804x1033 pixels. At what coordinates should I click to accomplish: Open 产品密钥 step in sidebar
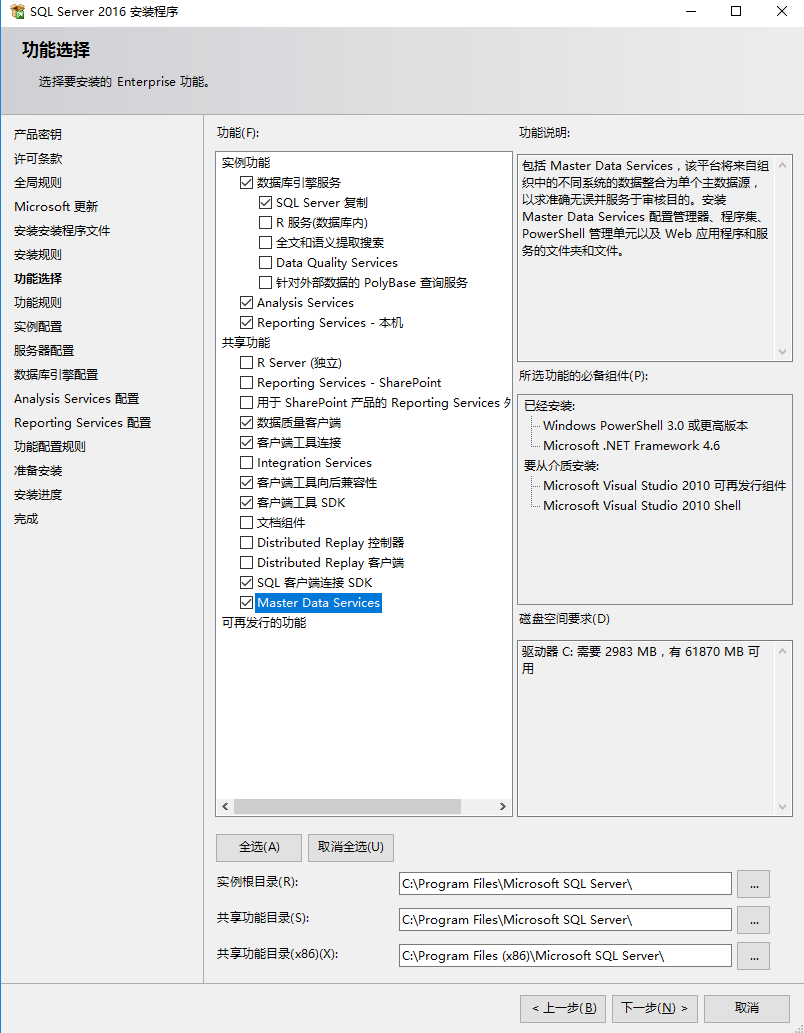point(38,134)
